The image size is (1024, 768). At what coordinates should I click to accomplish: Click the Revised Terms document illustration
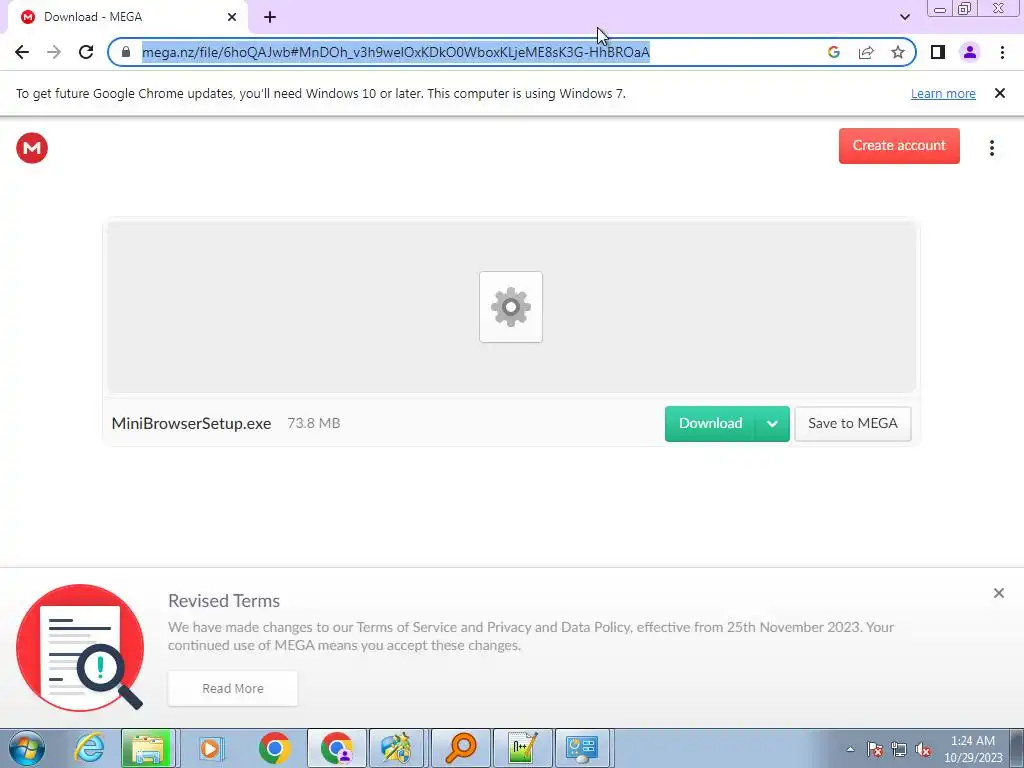pos(80,648)
